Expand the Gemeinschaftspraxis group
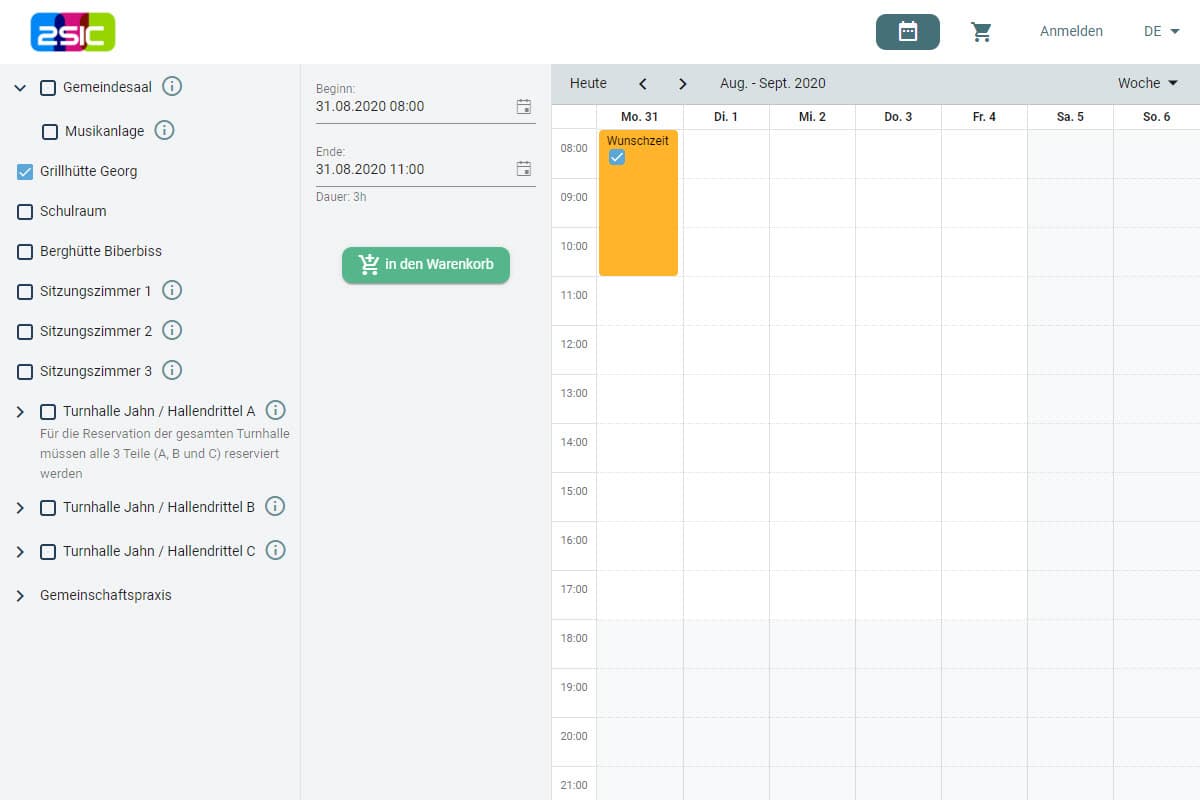Screen dimensions: 1200x800 tap(20, 596)
